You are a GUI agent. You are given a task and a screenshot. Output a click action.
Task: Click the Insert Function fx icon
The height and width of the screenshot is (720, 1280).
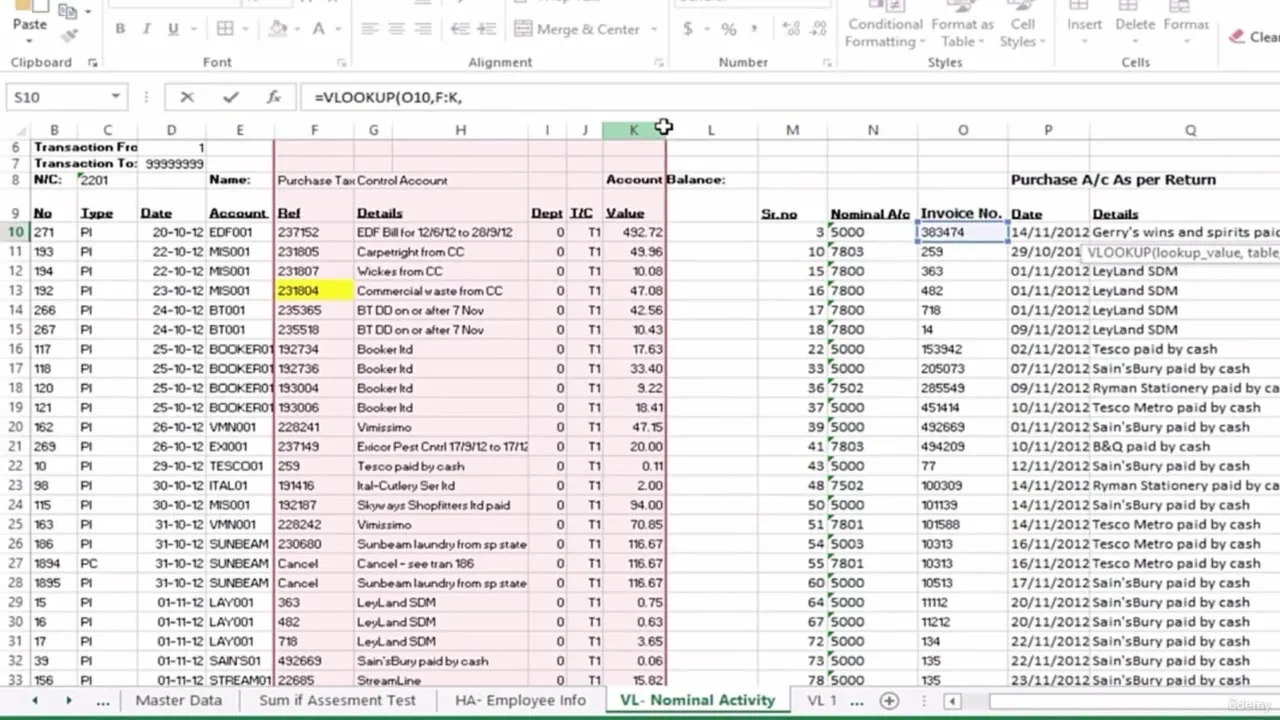coord(273,97)
